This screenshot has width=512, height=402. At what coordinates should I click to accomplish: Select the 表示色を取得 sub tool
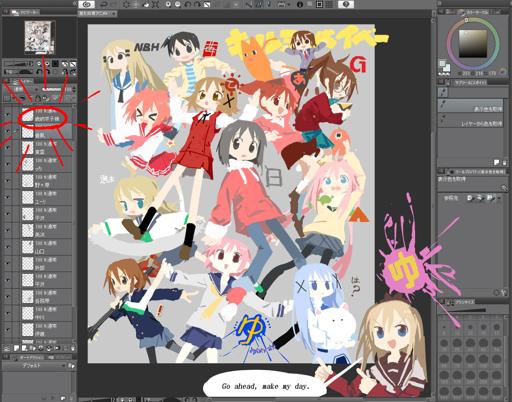tap(470, 106)
